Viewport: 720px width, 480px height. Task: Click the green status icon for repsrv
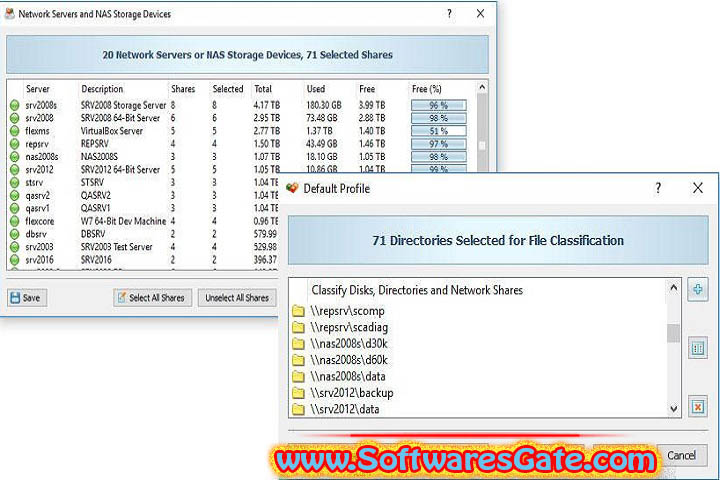coord(15,144)
